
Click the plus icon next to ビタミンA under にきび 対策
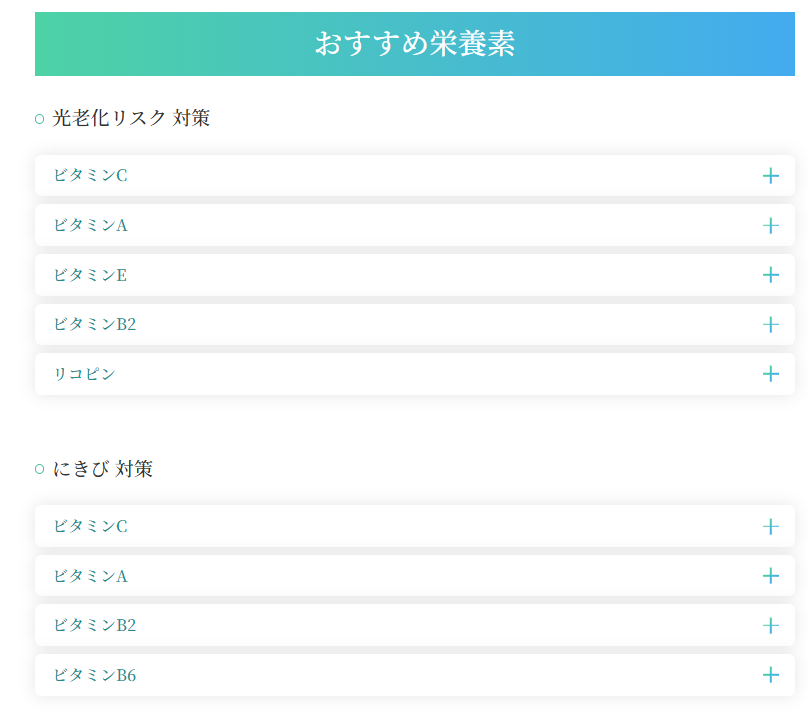(770, 576)
